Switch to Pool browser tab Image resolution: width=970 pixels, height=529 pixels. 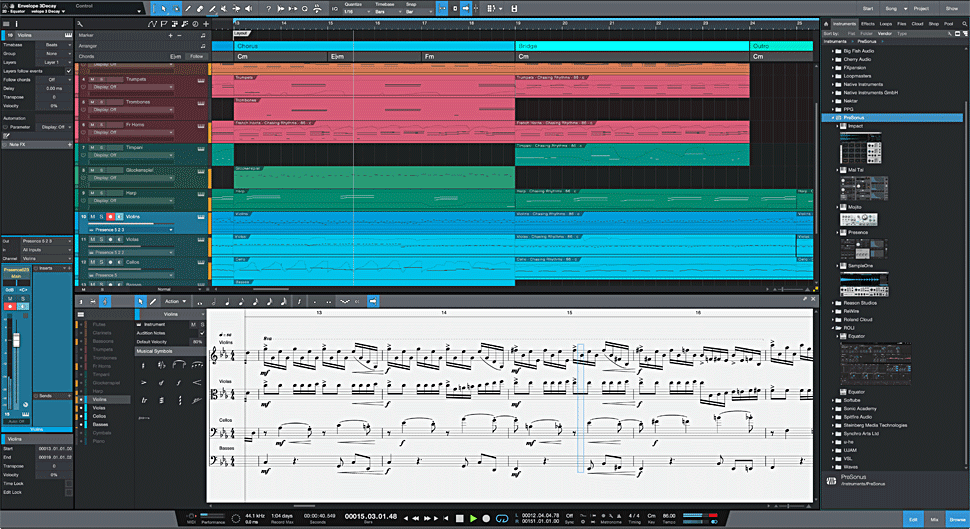point(948,24)
